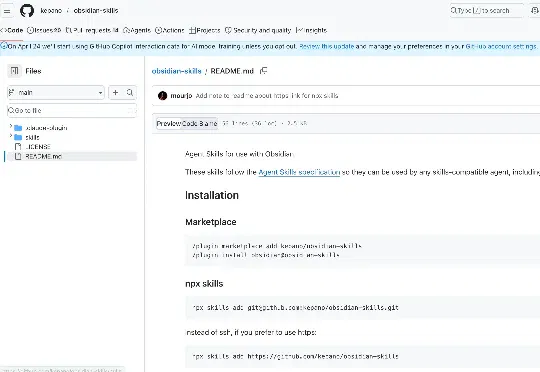Collapse the Files side panel icon
The width and height of the screenshot is (540, 372).
point(14,71)
